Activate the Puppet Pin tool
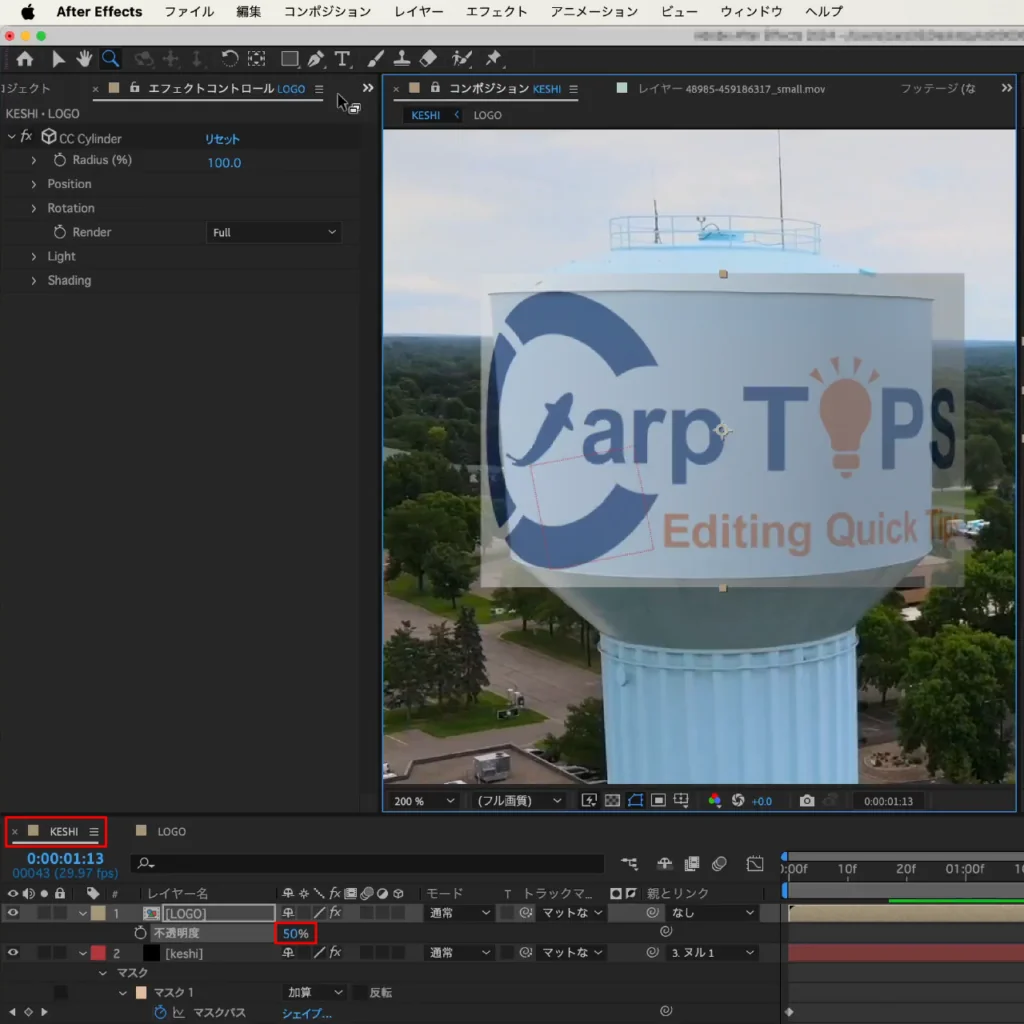Image resolution: width=1024 pixels, height=1024 pixels. [493, 59]
